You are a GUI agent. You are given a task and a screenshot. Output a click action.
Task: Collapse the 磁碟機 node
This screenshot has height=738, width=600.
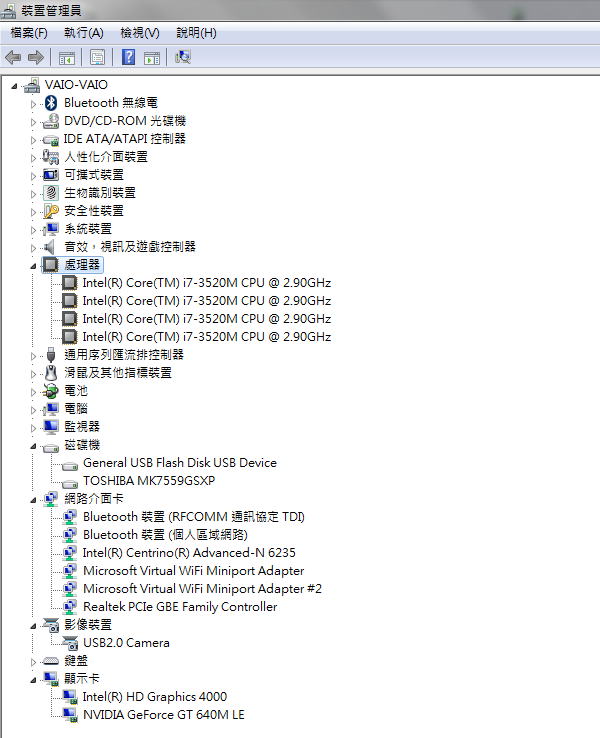33,446
